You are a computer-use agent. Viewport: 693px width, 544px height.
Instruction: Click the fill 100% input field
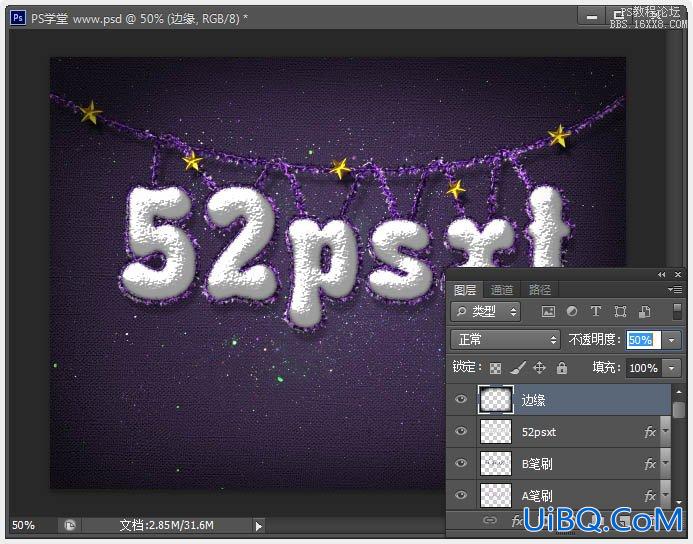pyautogui.click(x=644, y=368)
